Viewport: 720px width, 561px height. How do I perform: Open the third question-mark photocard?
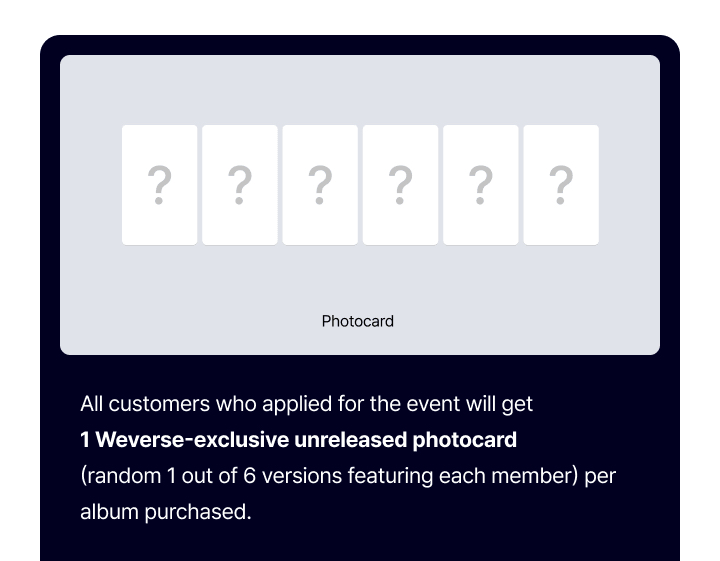pyautogui.click(x=320, y=185)
